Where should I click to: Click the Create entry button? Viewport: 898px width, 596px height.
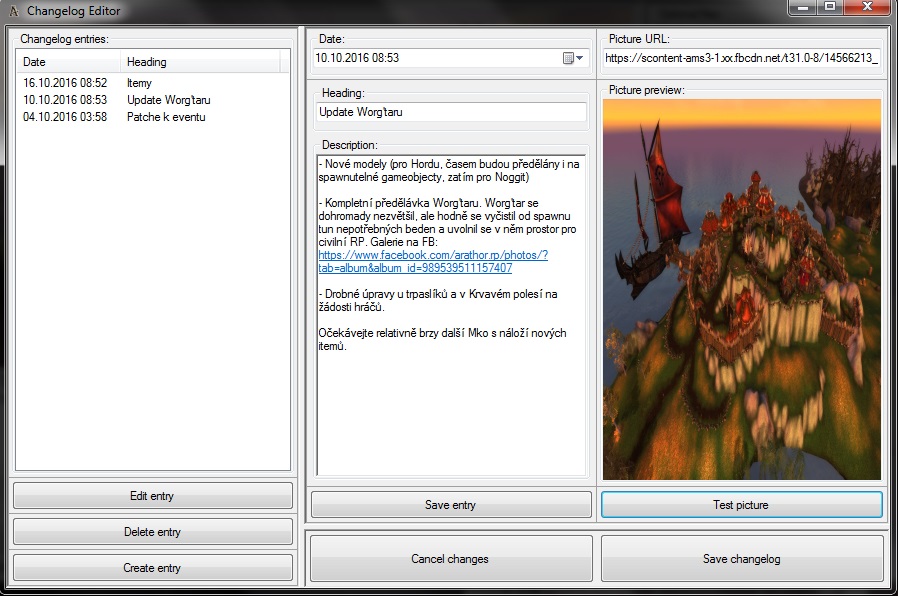pyautogui.click(x=152, y=568)
